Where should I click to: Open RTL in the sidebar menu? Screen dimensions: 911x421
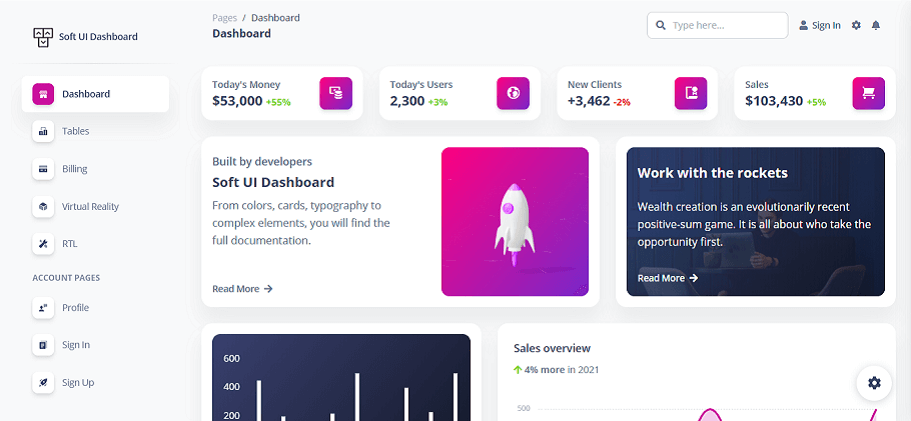pyautogui.click(x=95, y=244)
